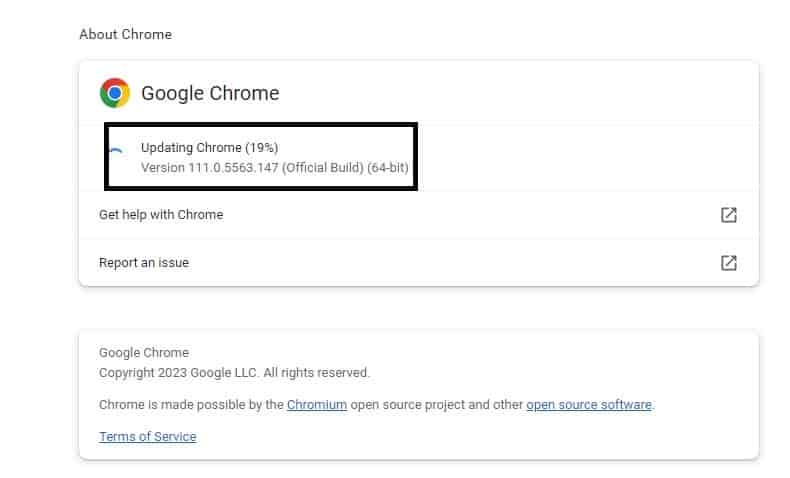
Task: Click the large Google Chrome title text
Action: pos(210,93)
